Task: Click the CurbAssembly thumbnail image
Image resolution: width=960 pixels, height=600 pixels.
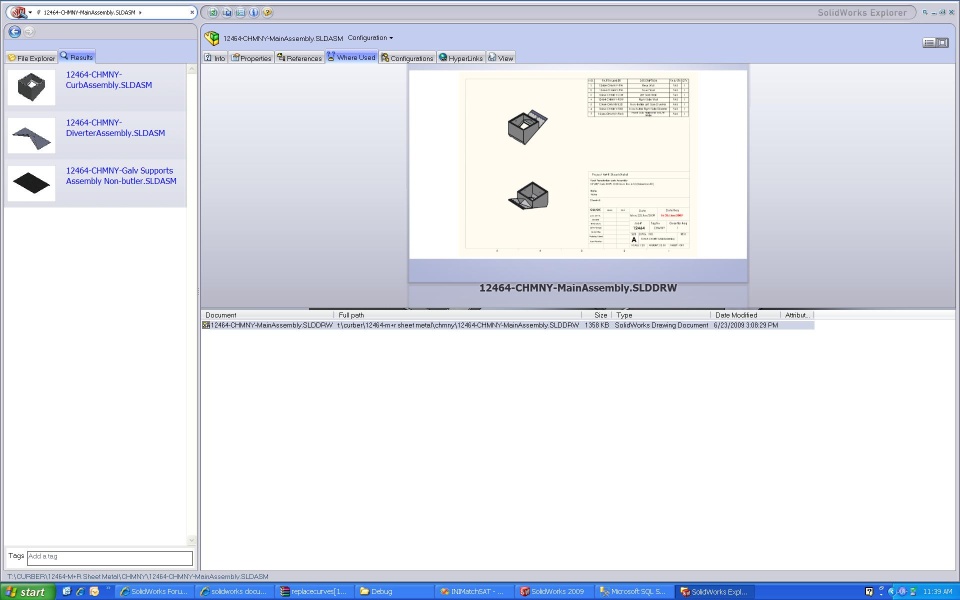Action: click(x=31, y=86)
